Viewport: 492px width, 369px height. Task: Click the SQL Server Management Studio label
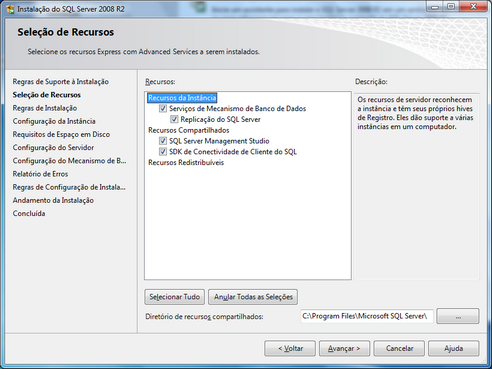(x=219, y=141)
